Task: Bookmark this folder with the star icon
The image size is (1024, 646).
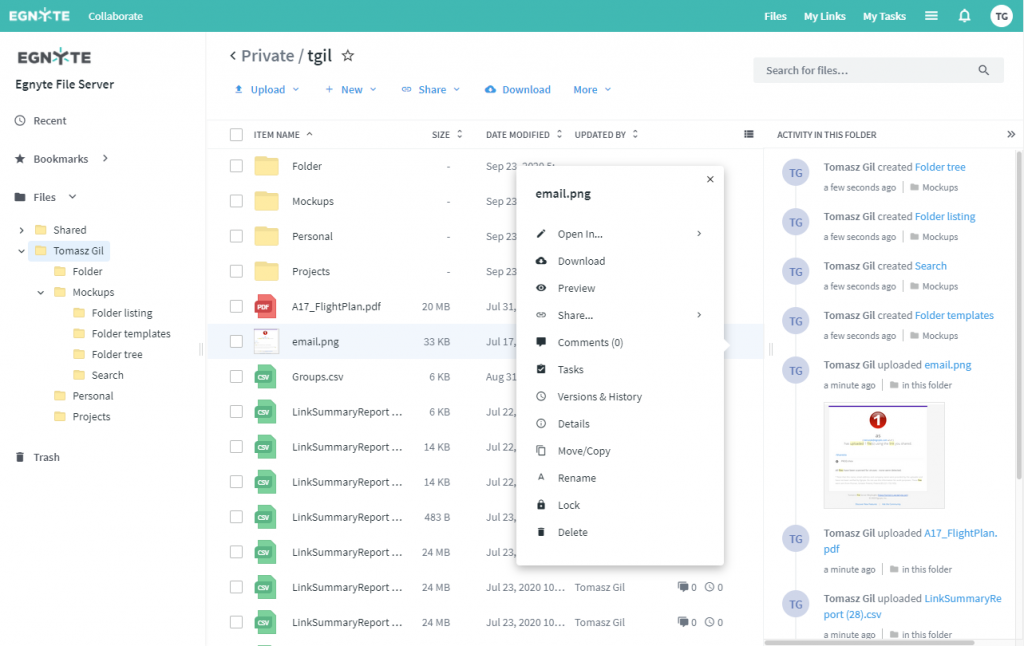Action: (x=348, y=56)
